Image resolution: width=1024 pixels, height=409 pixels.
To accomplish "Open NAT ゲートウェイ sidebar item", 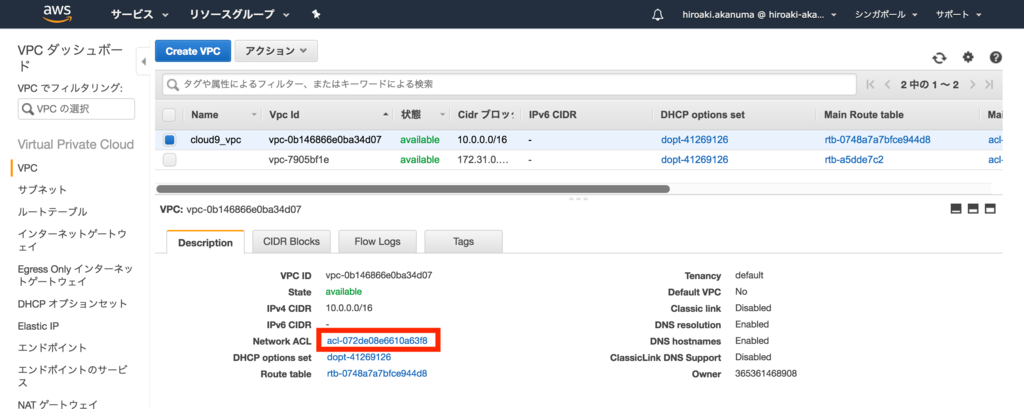I will [56, 403].
